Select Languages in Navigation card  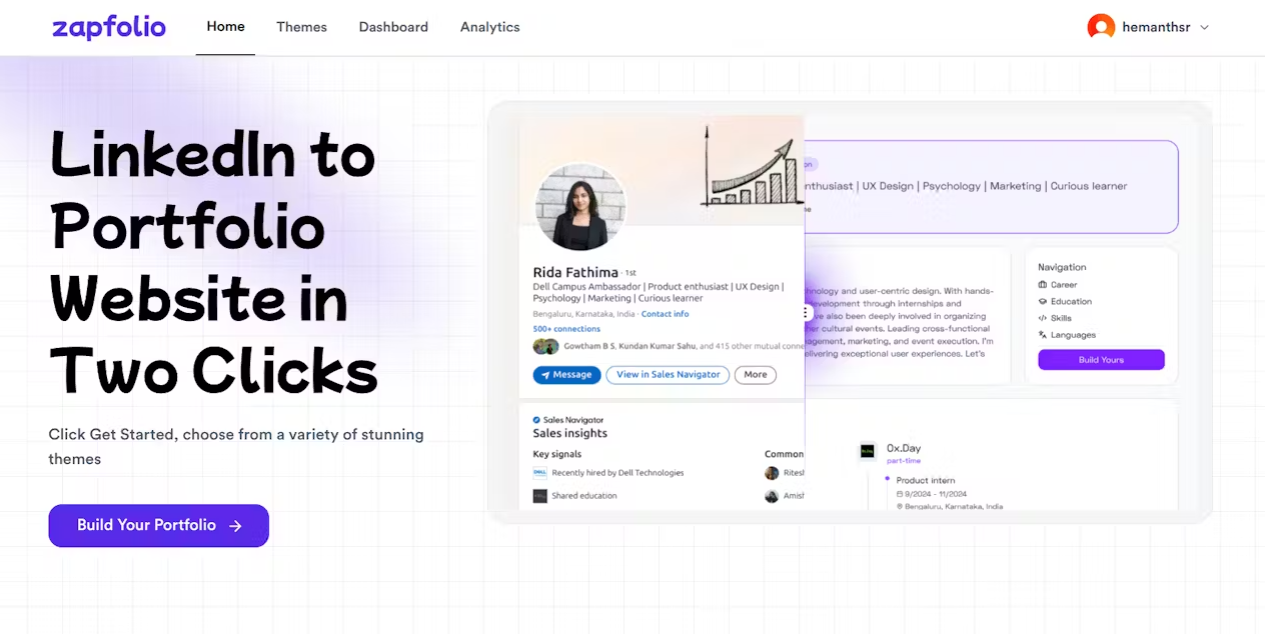[x=1073, y=335]
